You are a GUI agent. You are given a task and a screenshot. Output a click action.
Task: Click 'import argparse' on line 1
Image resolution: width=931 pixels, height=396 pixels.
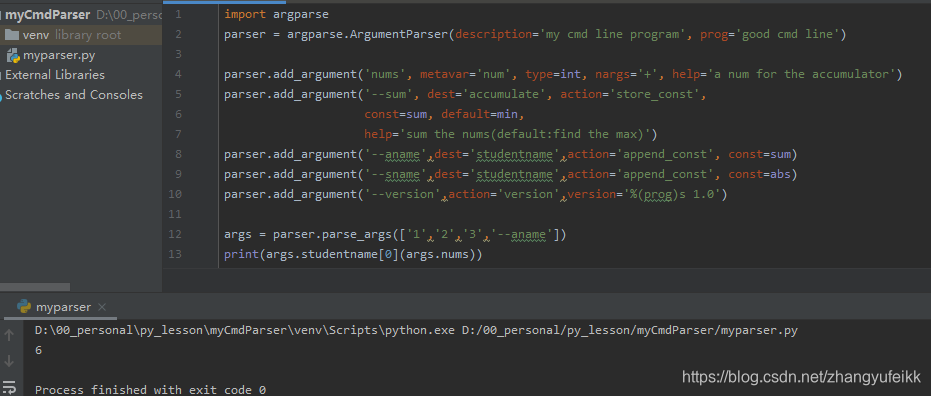click(x=276, y=14)
